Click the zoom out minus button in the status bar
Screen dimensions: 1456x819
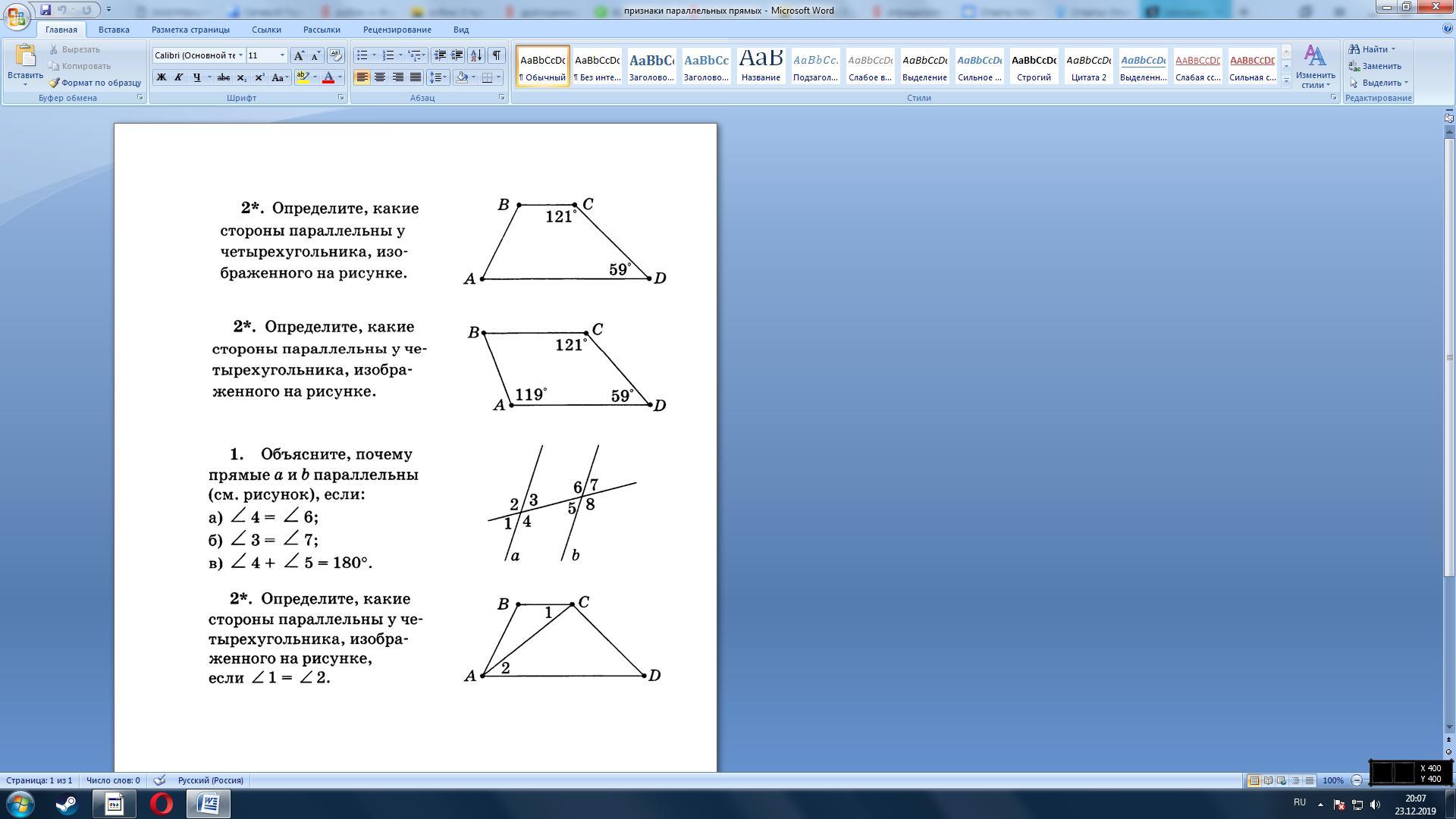[1357, 780]
